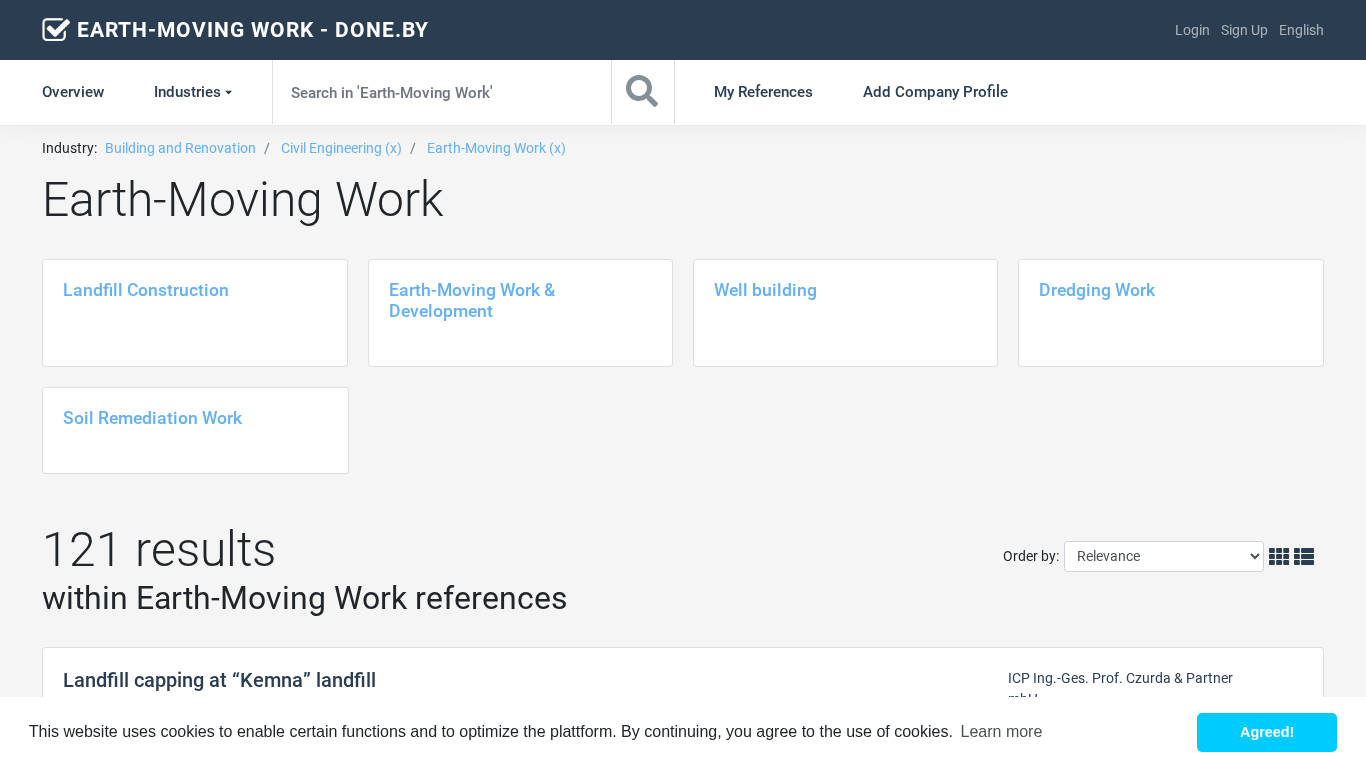1366x768 pixels.
Task: Expand the Industries dropdown menu
Action: (x=192, y=92)
